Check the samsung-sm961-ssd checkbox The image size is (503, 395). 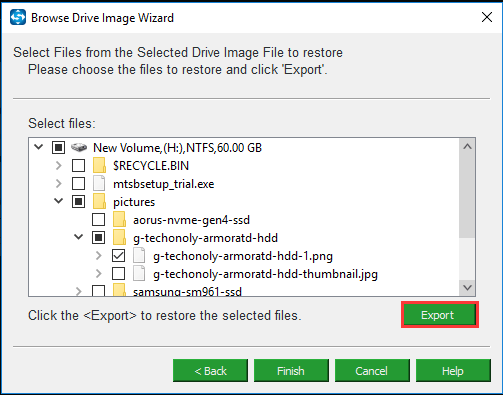(x=98, y=290)
